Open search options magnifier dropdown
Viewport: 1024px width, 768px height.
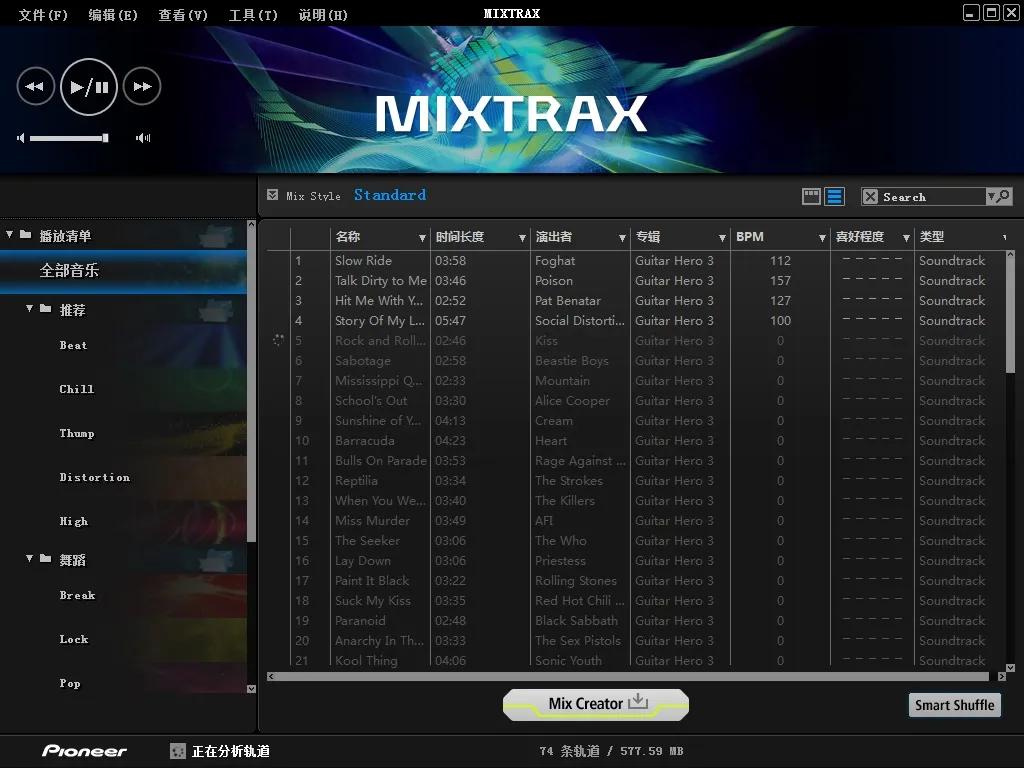pos(999,197)
